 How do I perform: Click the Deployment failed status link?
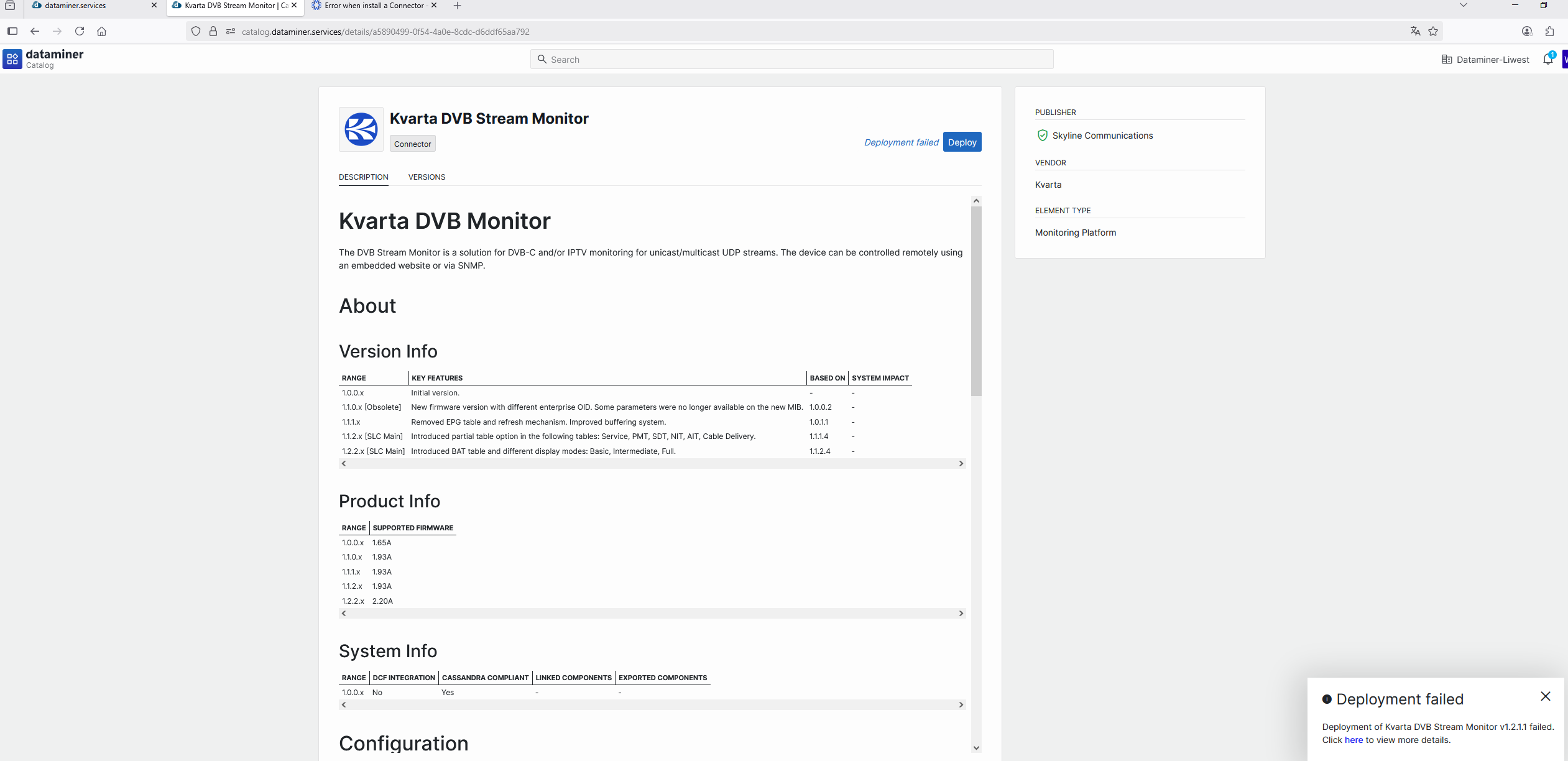[901, 142]
